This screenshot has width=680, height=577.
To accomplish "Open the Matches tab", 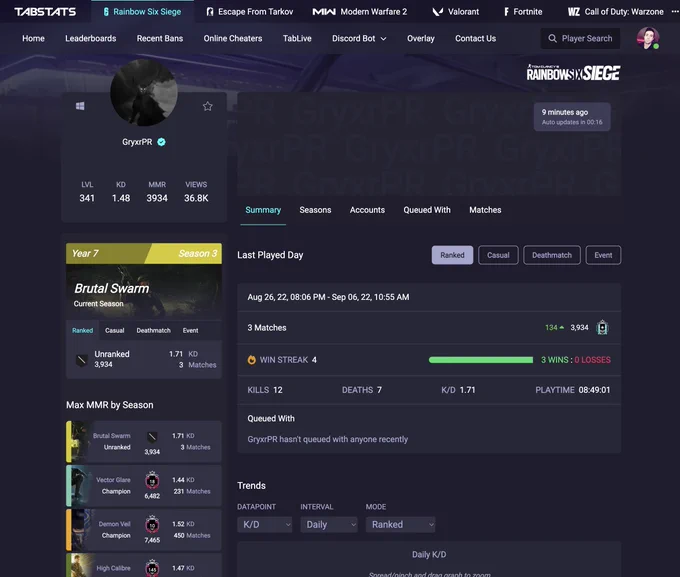I will coord(485,210).
